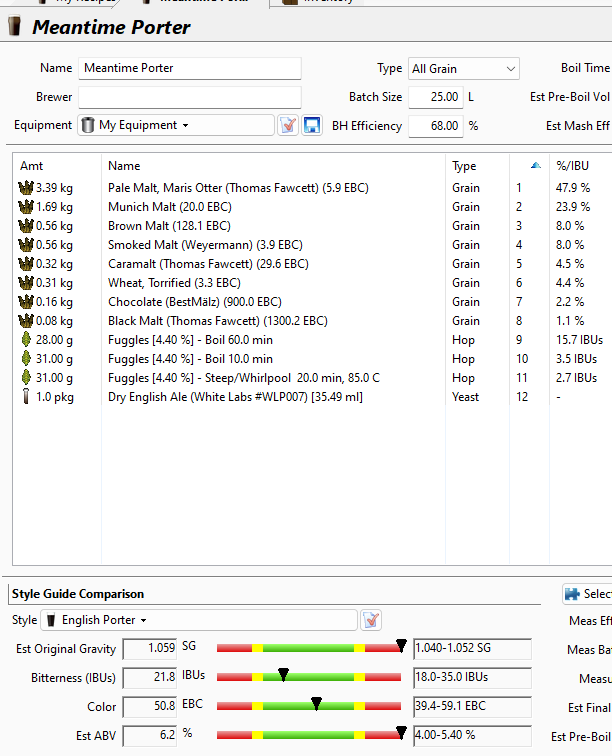This screenshot has width=612, height=756.
Task: Open the My Equipment dropdown
Action: click(x=176, y=125)
